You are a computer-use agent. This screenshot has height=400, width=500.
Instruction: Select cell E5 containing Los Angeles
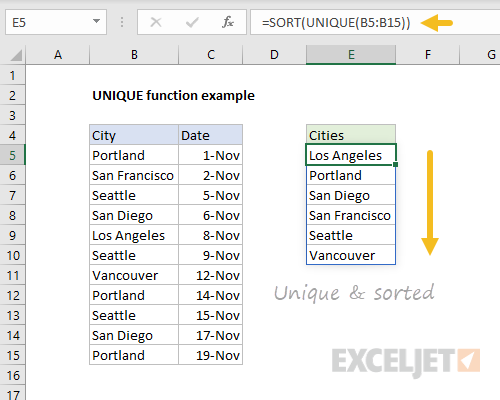[x=351, y=155]
